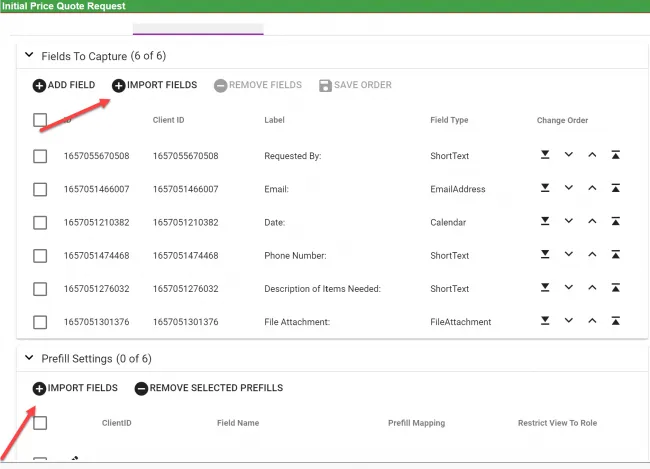Toggle the Prefill Settings select-all checkbox
The image size is (650, 469).
point(40,423)
